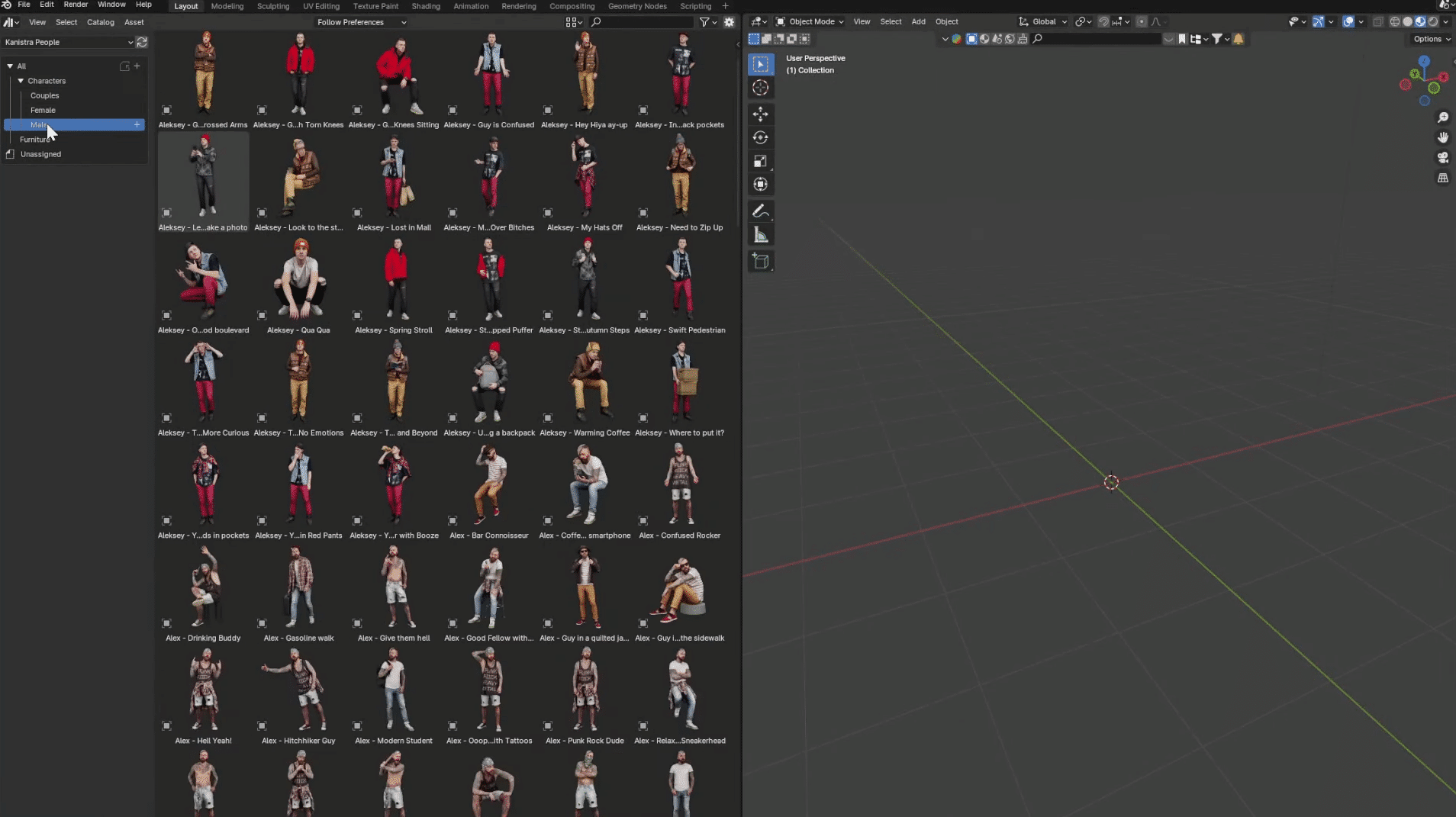
Task: Select the Female catalog
Action: pos(43,110)
